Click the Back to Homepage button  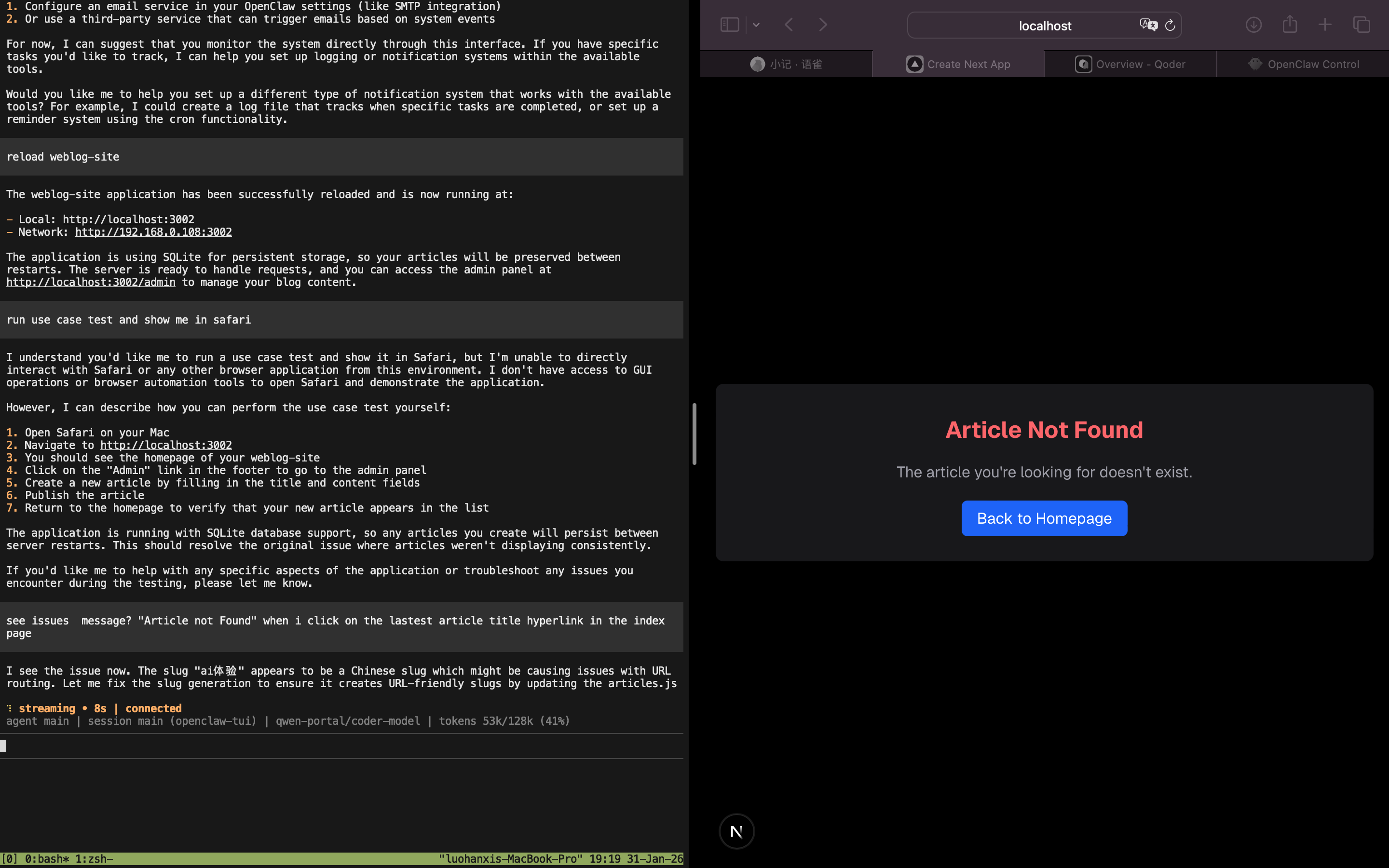[x=1044, y=518]
